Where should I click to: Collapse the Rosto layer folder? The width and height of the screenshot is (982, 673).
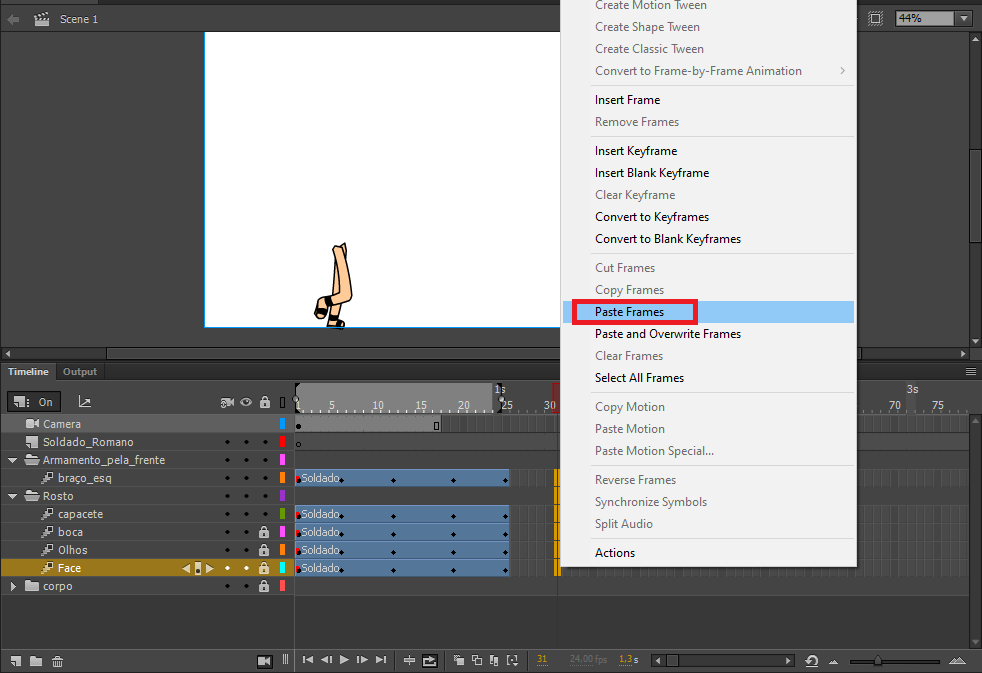point(11,495)
